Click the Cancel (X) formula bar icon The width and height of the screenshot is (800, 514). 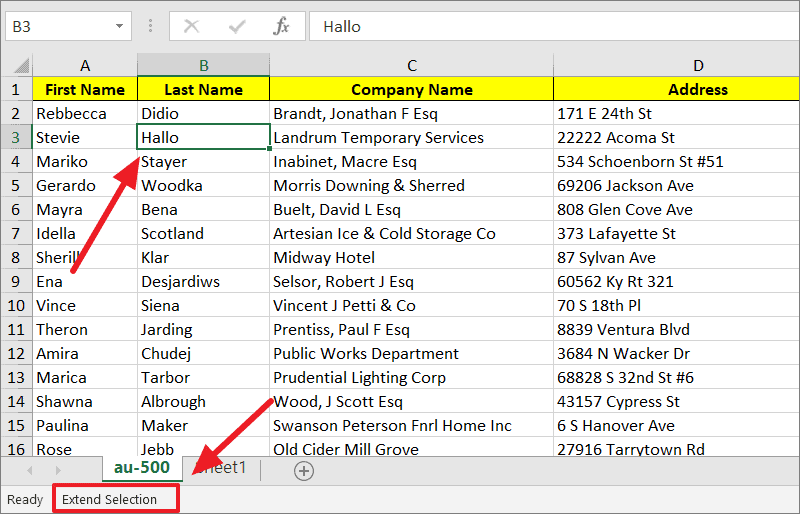(191, 26)
